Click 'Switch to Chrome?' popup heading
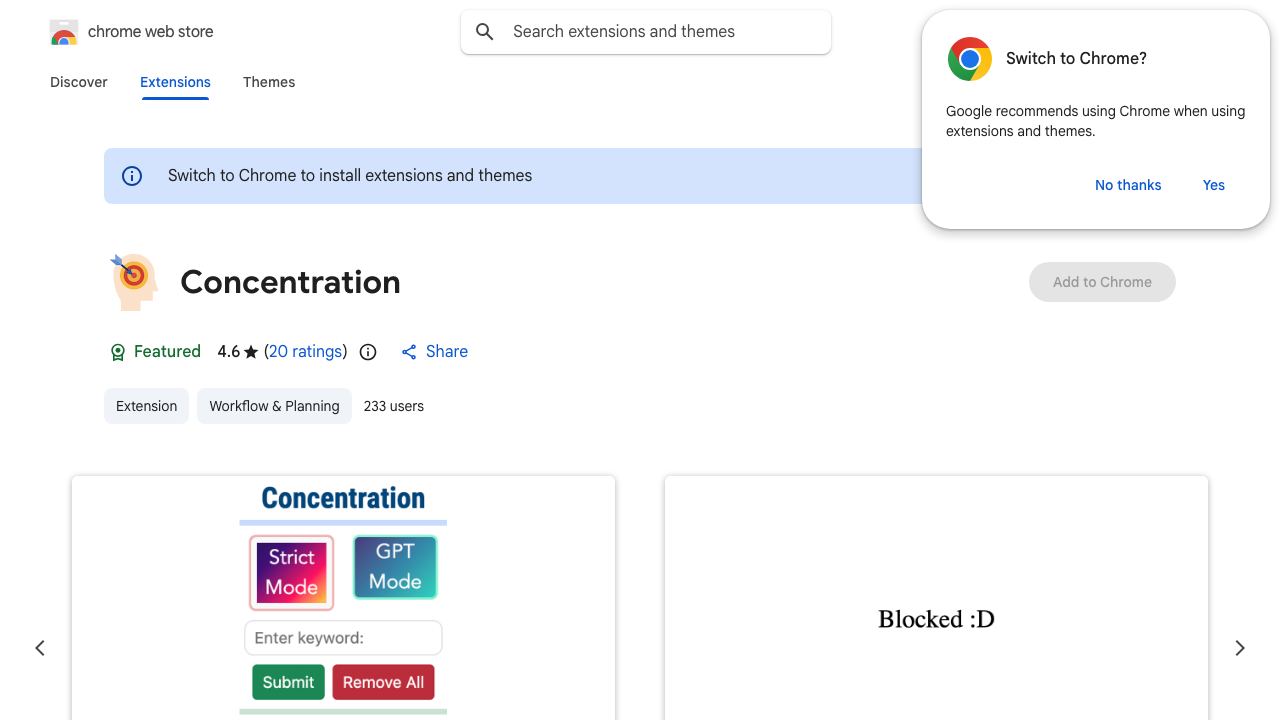 coord(1076,58)
